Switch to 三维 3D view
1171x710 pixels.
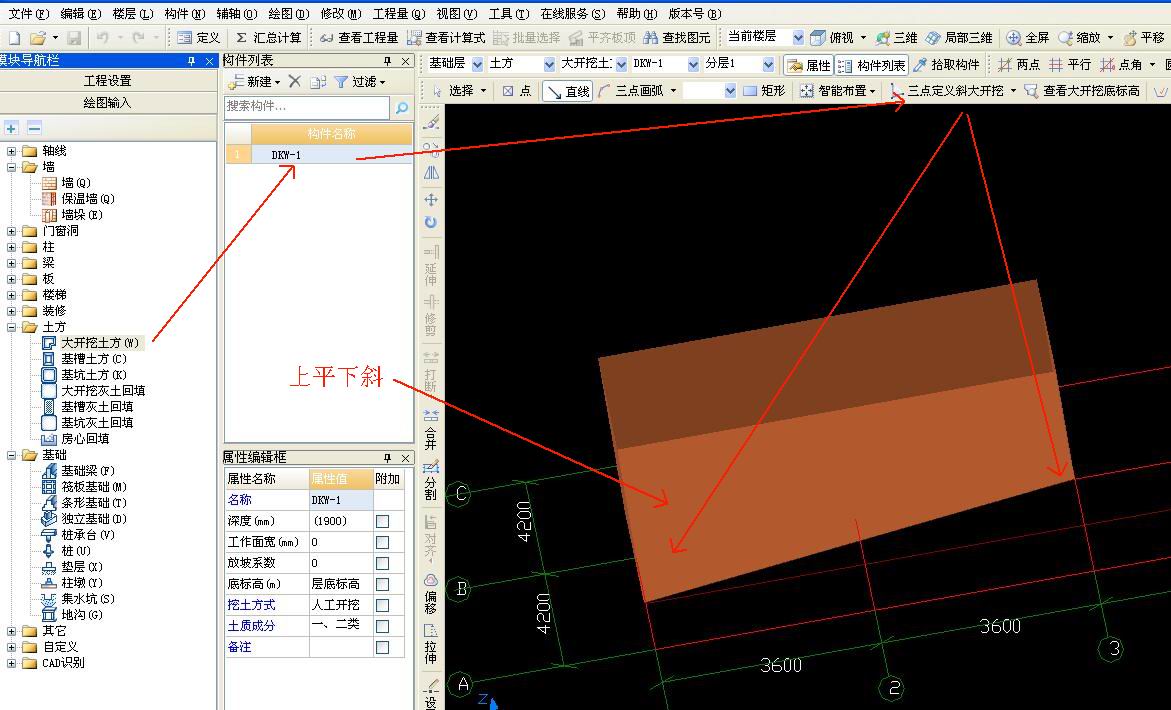pos(896,37)
